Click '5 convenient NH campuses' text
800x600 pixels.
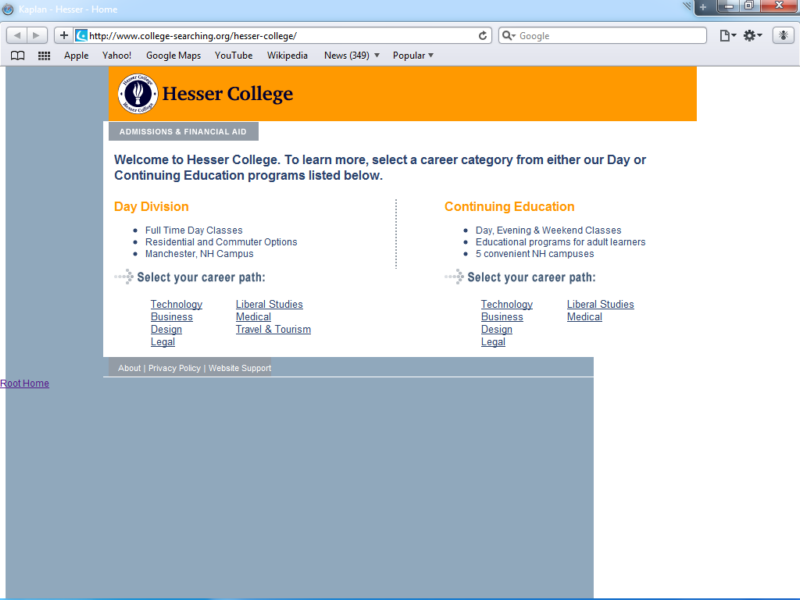535,254
